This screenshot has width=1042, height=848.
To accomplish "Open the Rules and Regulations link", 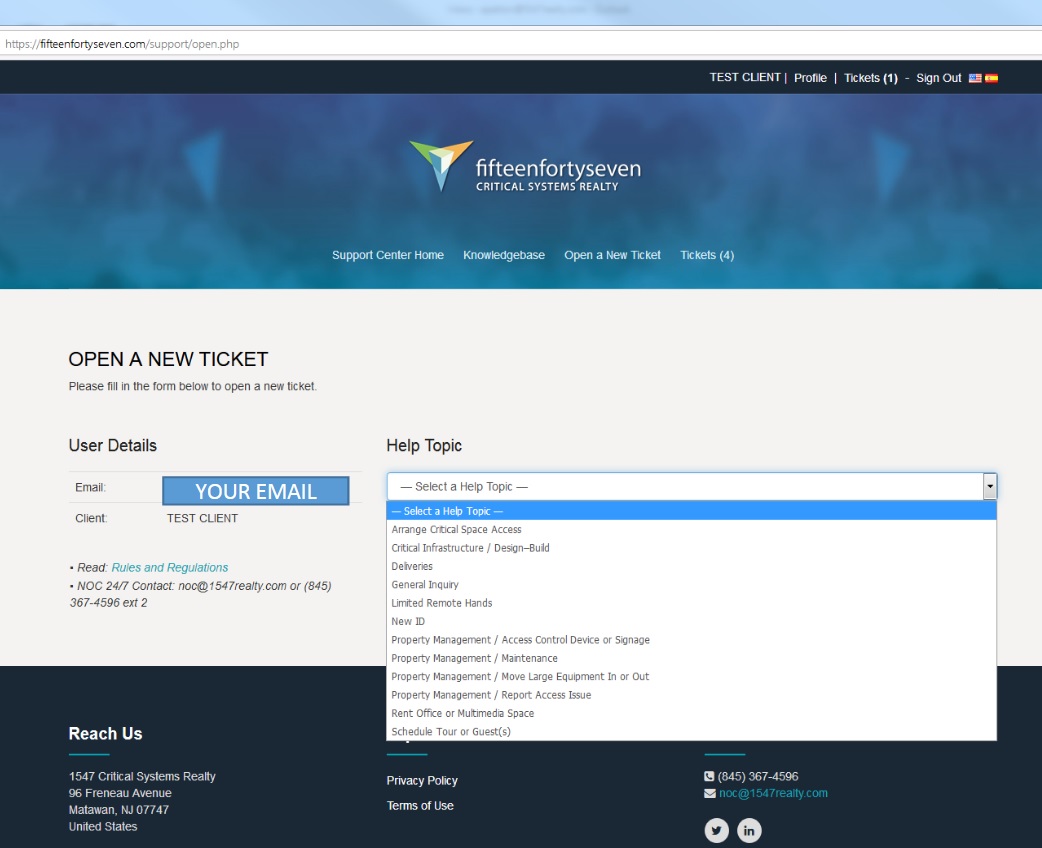I will 170,568.
